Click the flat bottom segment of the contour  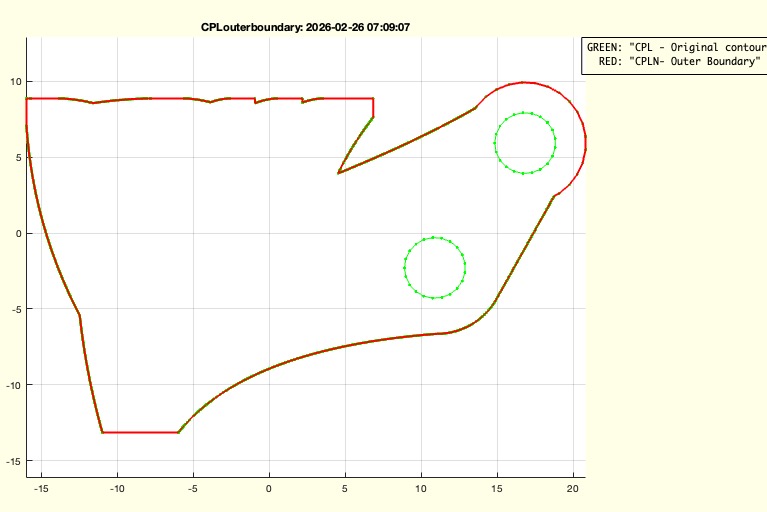(140, 432)
